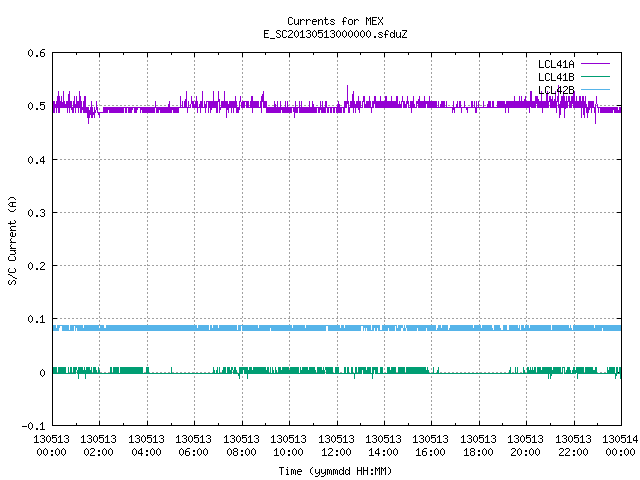
Task: Click the y-axis tick value 0.5
Action: tap(36, 106)
